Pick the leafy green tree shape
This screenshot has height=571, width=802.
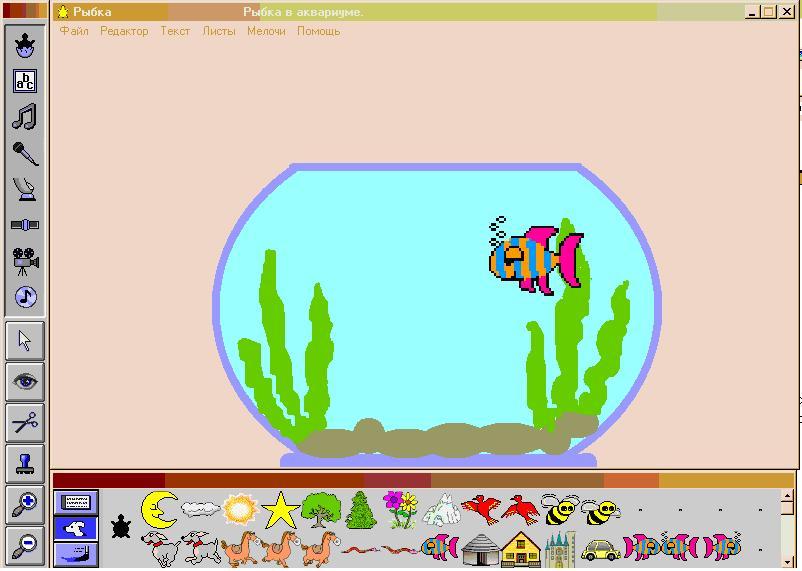click(321, 510)
